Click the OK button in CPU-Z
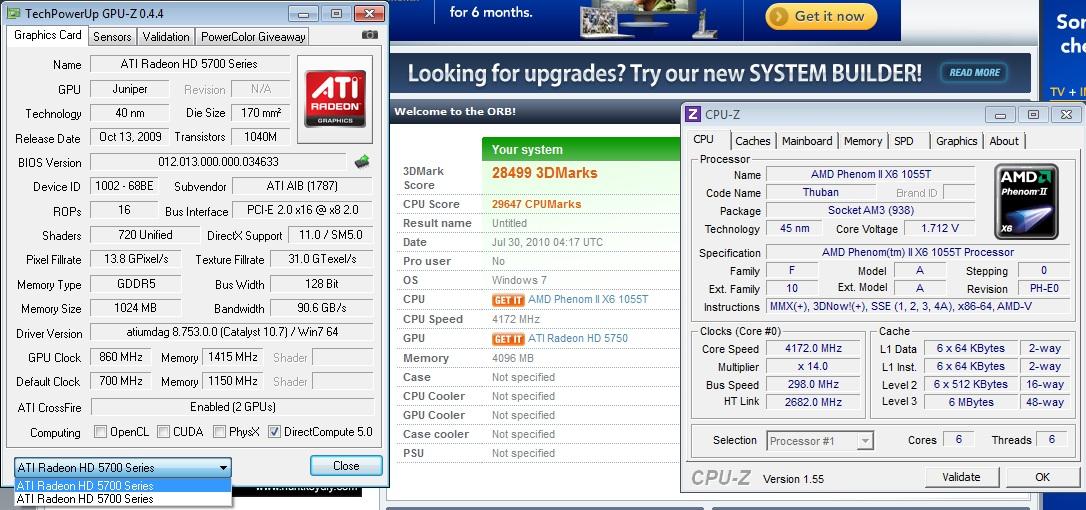Image resolution: width=1086 pixels, height=510 pixels. pyautogui.click(x=1042, y=477)
